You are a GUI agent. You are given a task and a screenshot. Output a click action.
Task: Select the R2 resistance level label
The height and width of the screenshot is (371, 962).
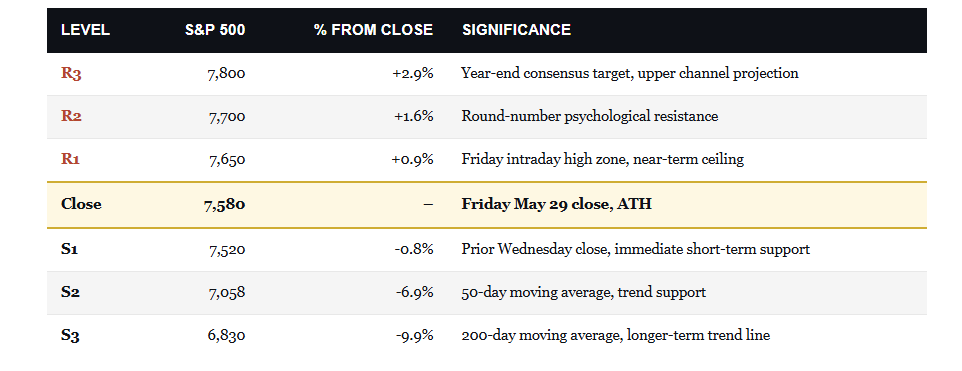[x=71, y=117]
